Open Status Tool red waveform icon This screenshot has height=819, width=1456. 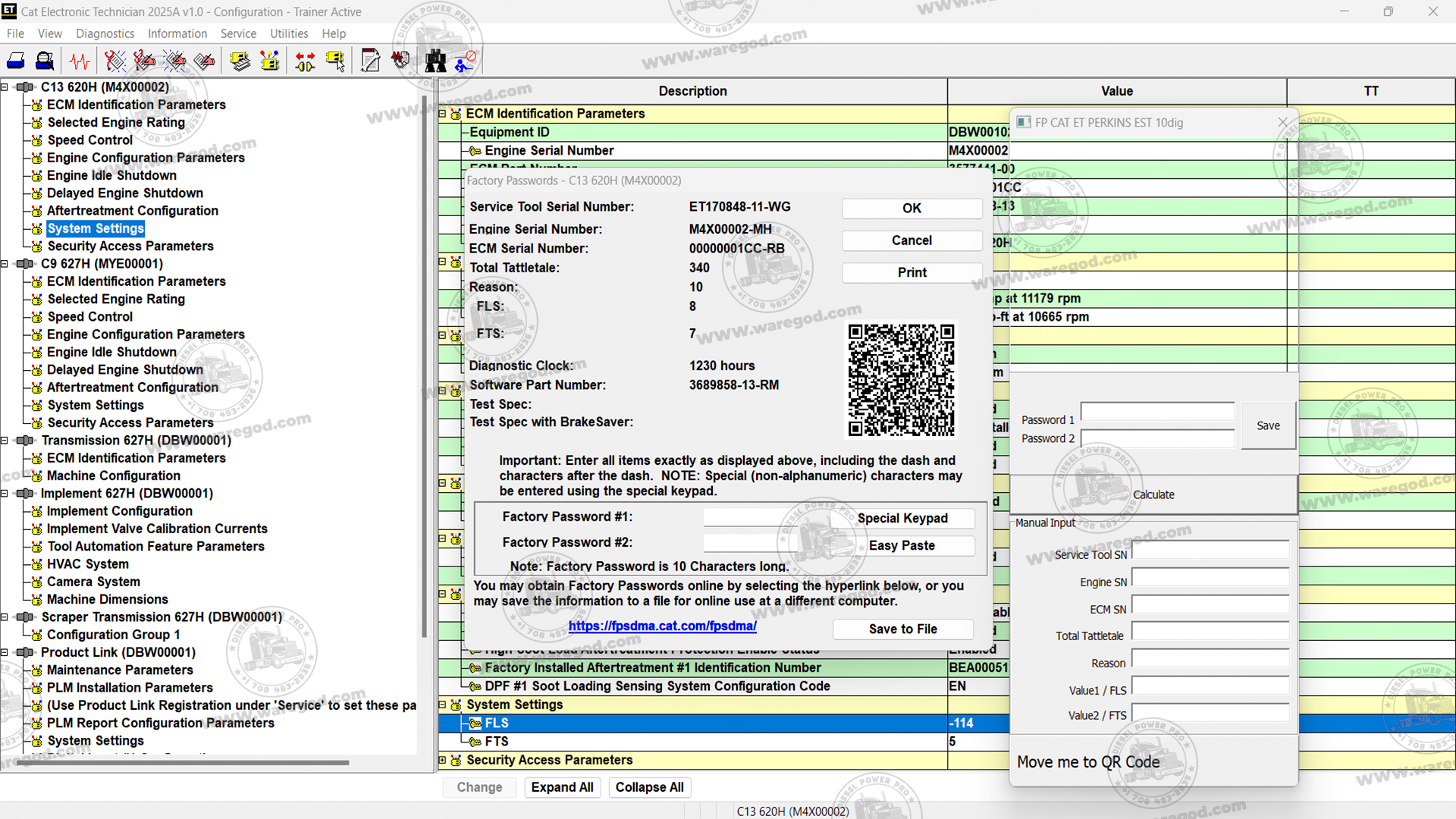(80, 61)
